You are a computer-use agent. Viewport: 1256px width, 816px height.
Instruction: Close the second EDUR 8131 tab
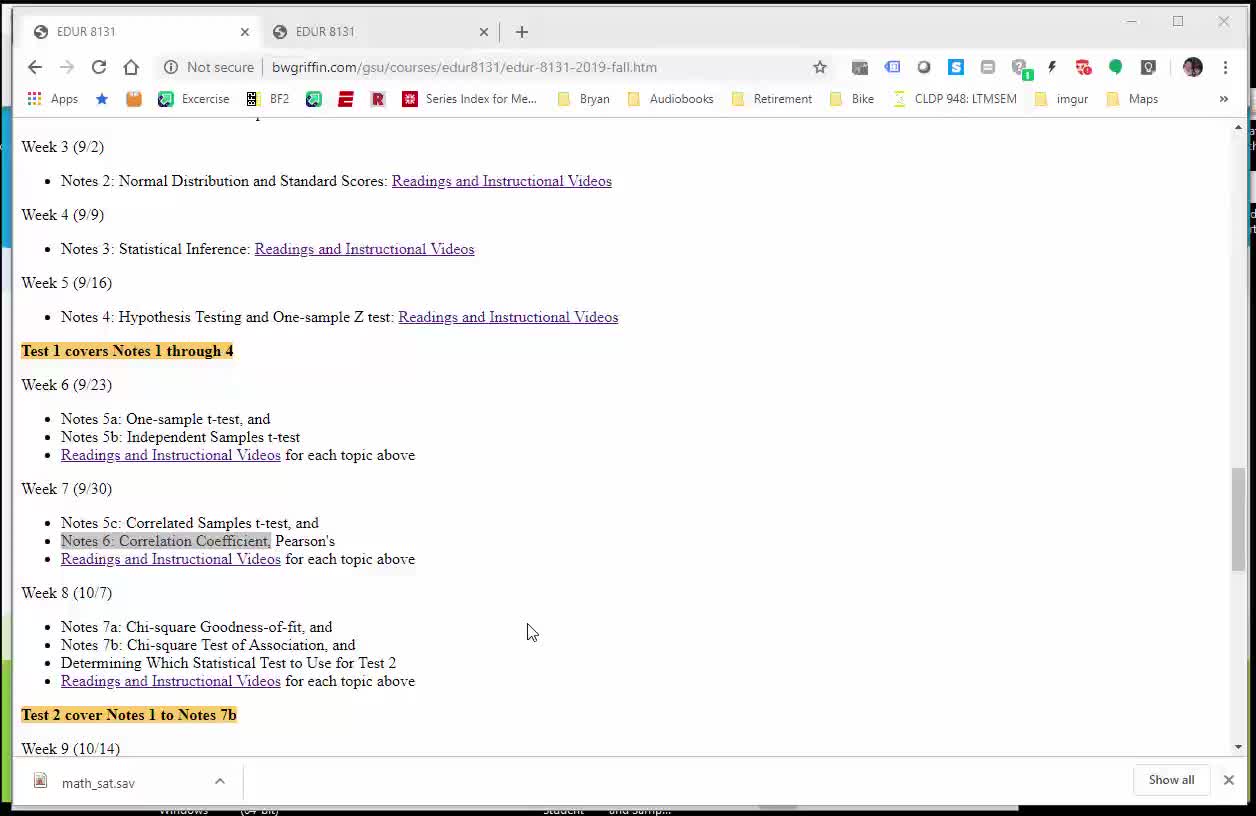484,32
